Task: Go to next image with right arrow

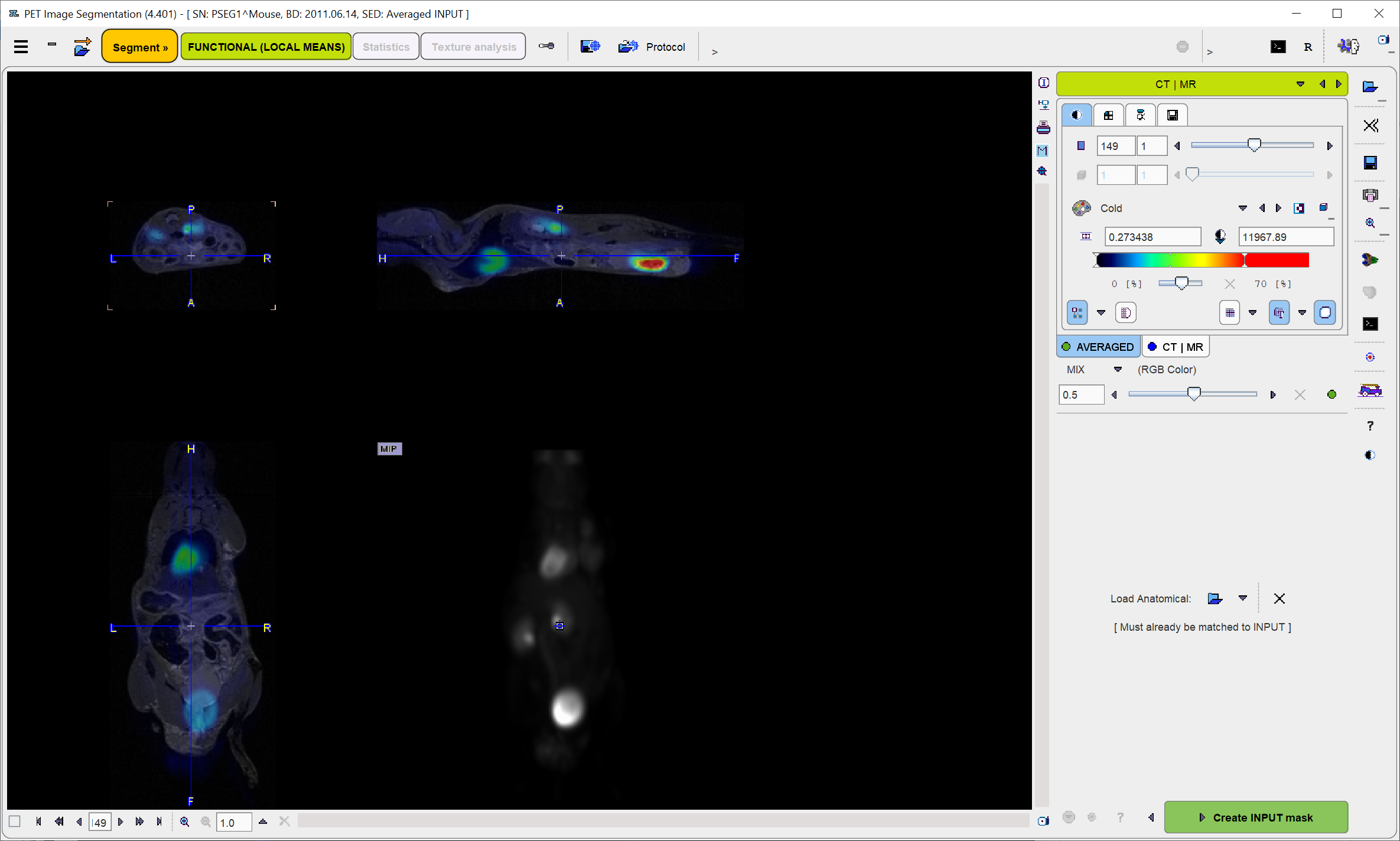Action: pos(1339,84)
